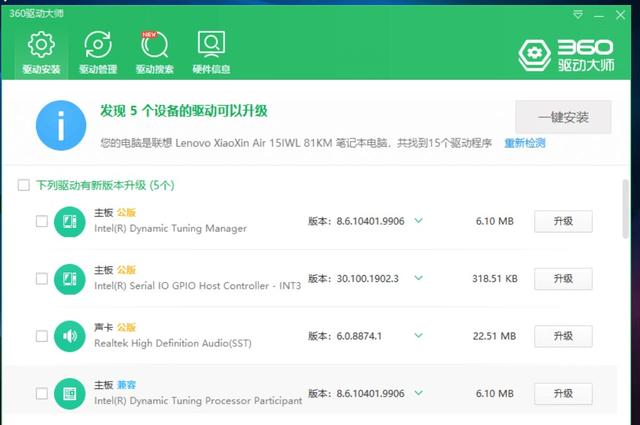Click the Serial IO GPIO Host Controller icon

point(70,279)
